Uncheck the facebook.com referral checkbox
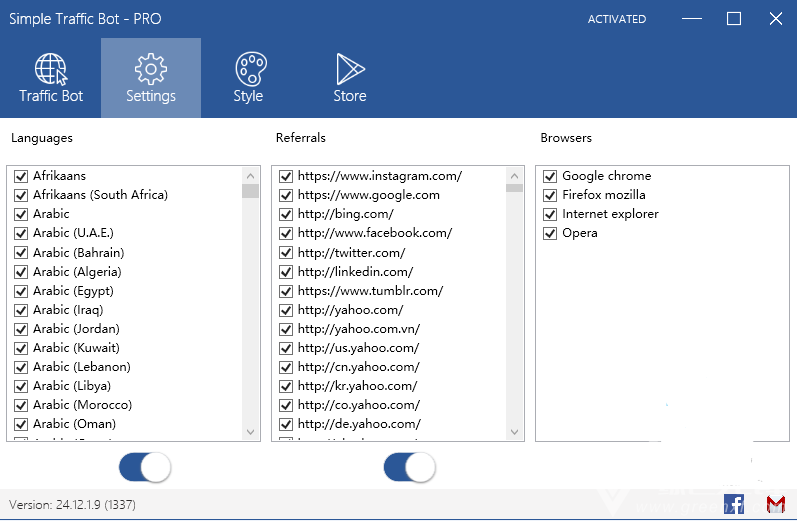This screenshot has width=797, height=521. [286, 233]
